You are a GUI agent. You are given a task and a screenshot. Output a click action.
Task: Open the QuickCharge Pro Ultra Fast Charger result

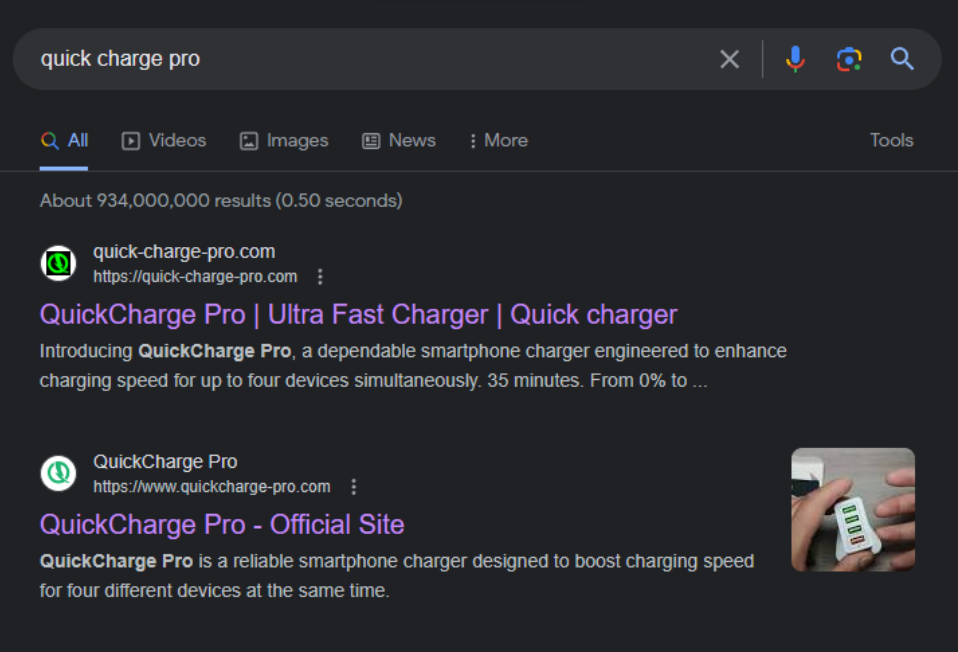pos(356,314)
